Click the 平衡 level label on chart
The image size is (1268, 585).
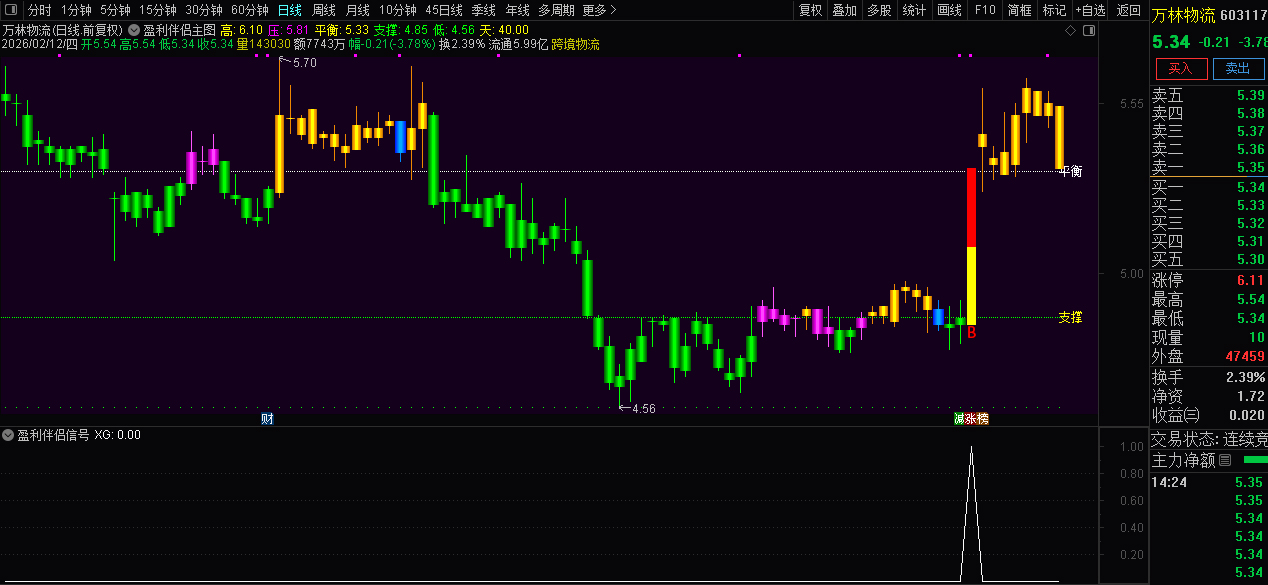(x=1070, y=171)
